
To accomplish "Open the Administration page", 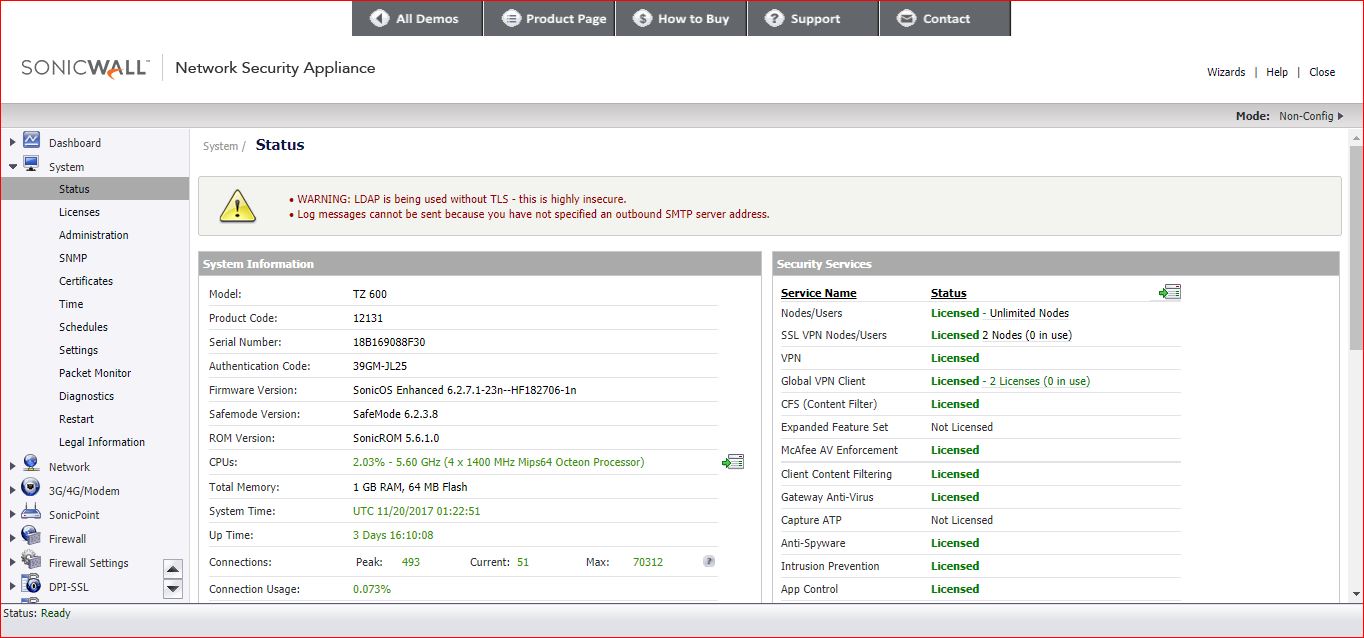I will [94, 235].
